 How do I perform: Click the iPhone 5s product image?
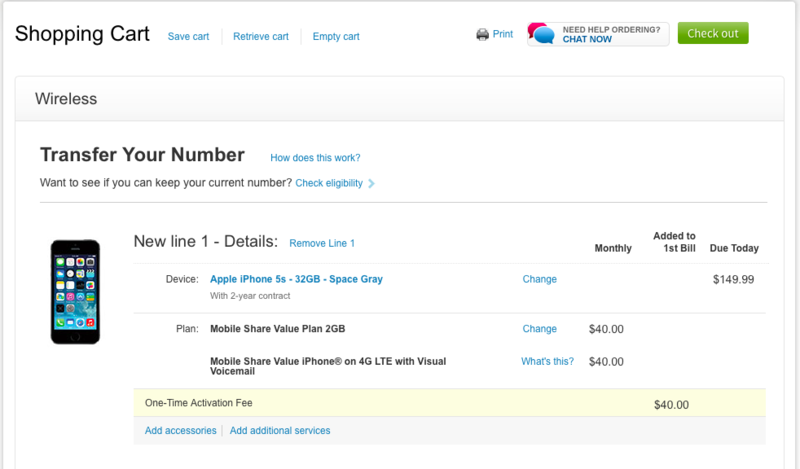point(76,291)
